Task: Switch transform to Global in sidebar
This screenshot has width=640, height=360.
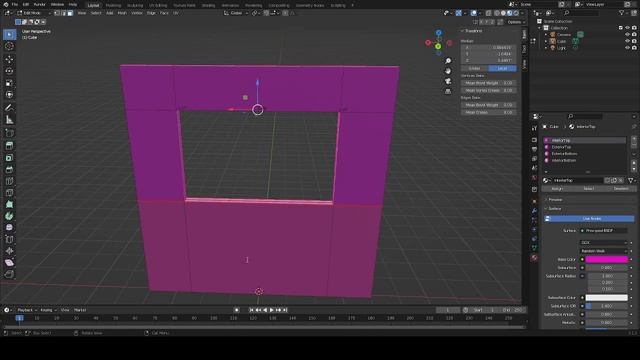Action: [x=475, y=69]
